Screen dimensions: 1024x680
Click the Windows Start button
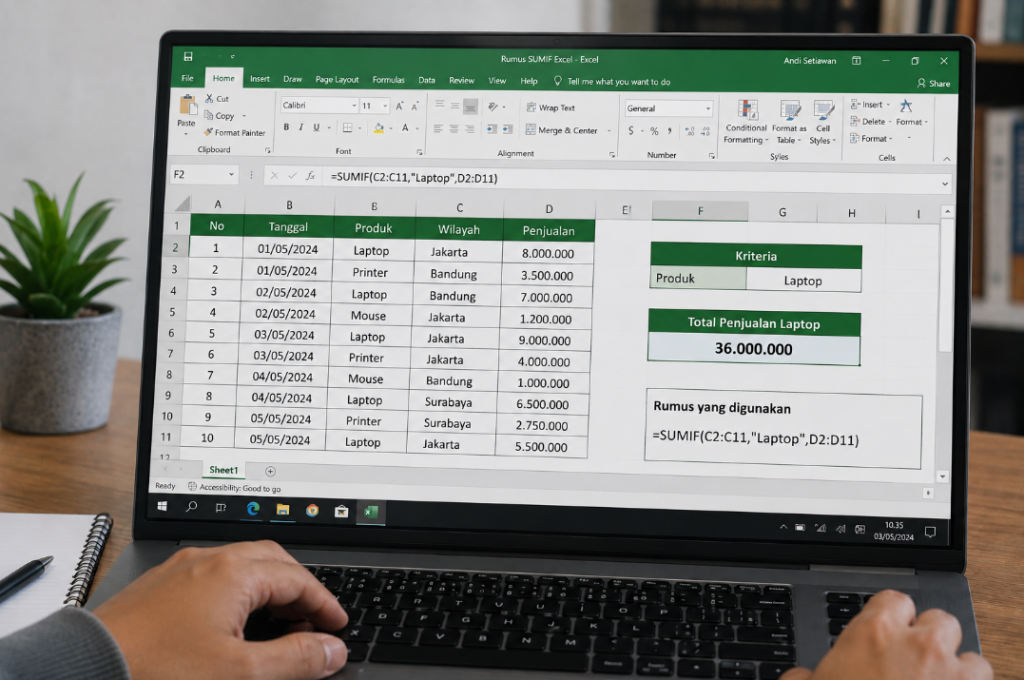point(162,506)
